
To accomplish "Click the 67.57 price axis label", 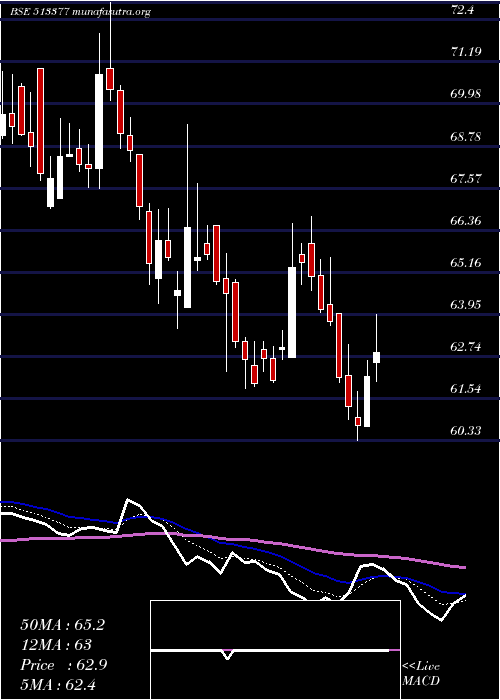I will point(466,178).
